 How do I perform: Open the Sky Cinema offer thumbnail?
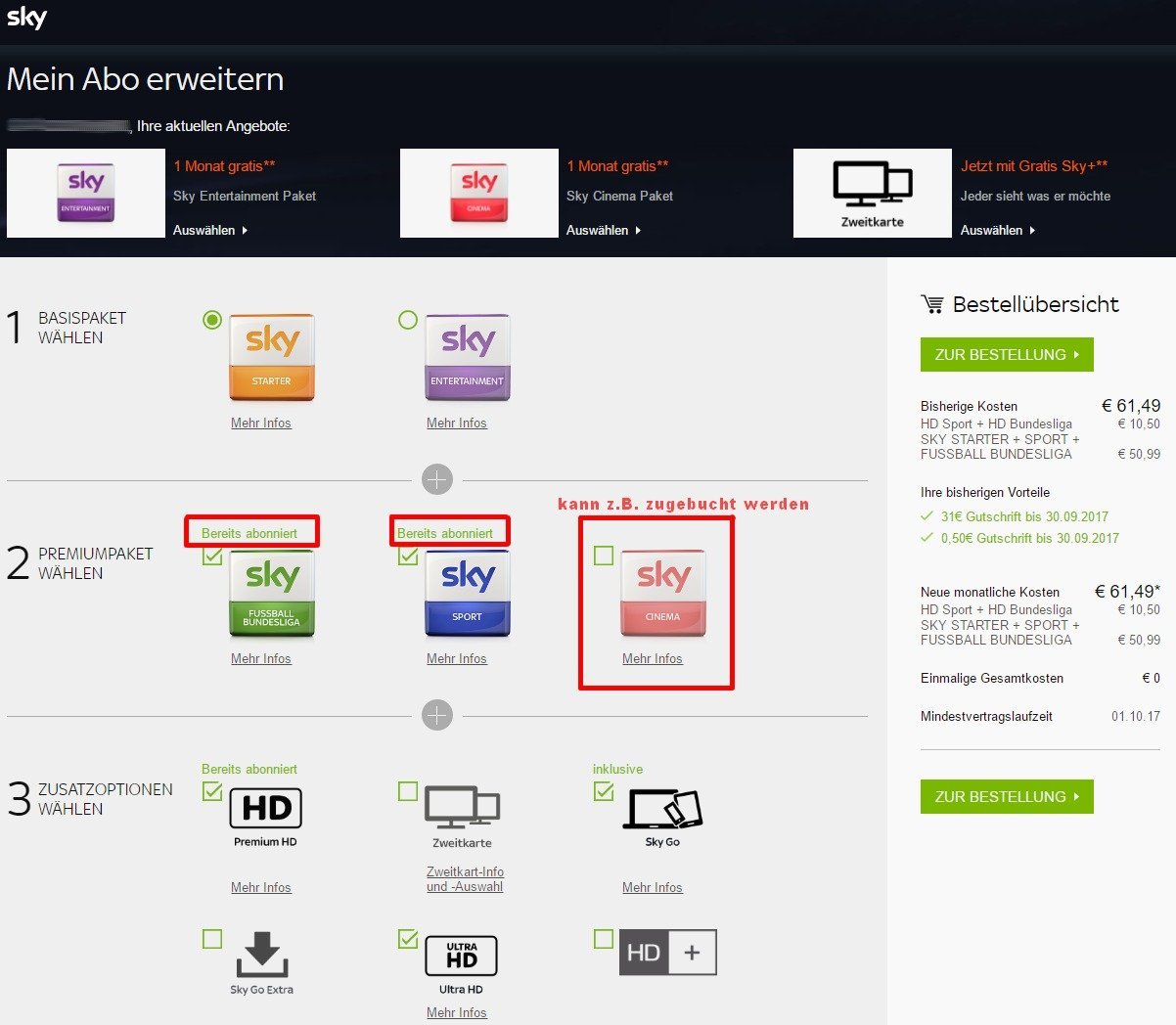(x=479, y=193)
